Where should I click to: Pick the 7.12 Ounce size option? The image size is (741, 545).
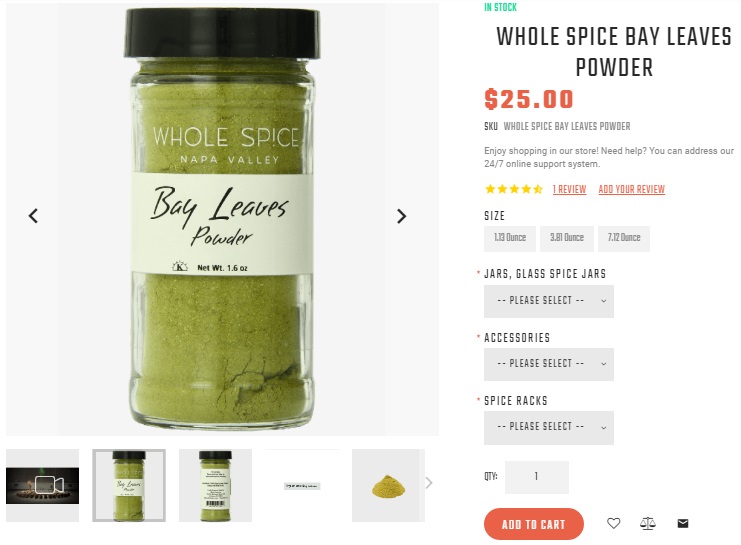pyautogui.click(x=624, y=238)
